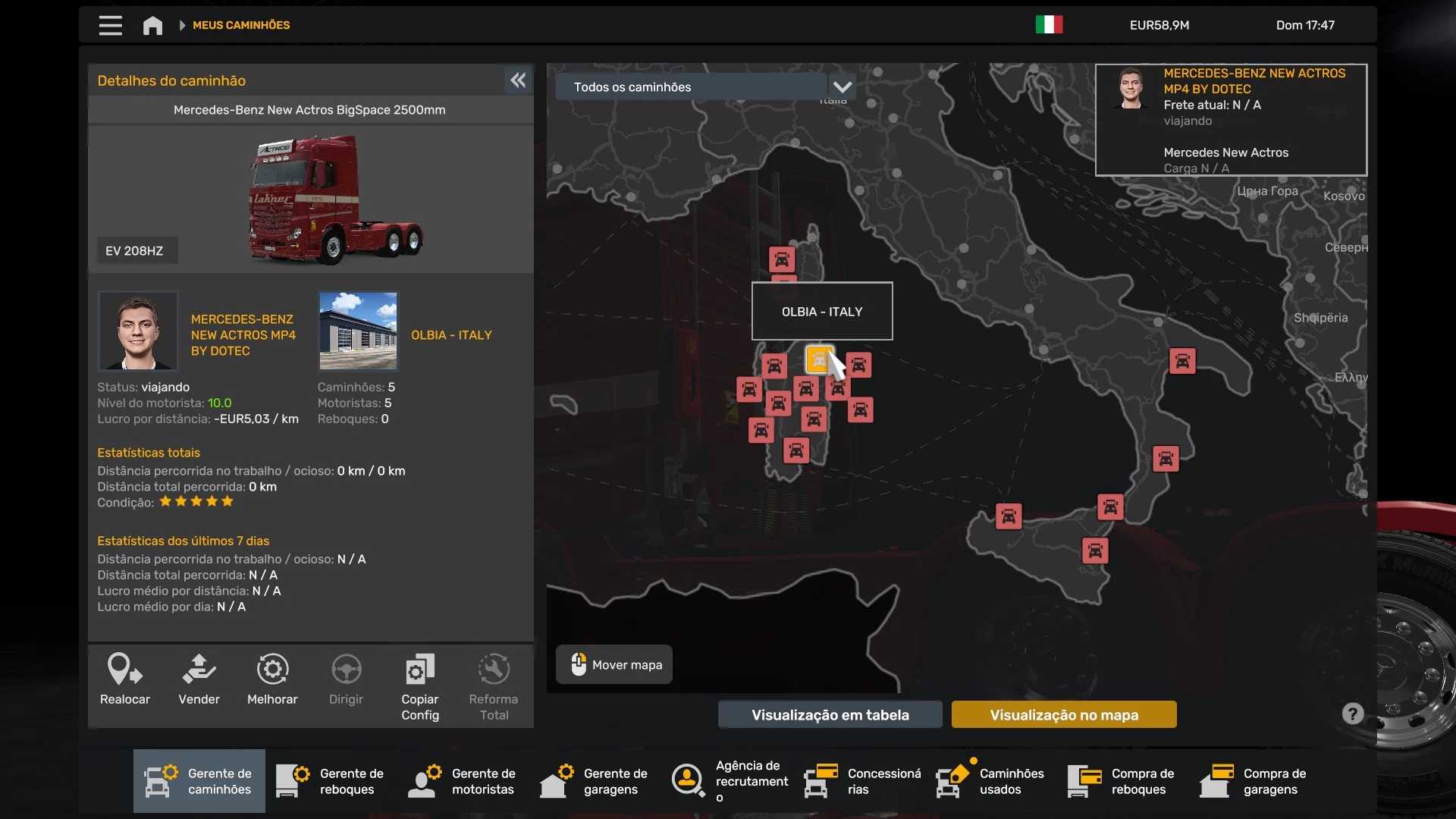Switch to Visualização em tabela
1456x819 pixels.
830,715
